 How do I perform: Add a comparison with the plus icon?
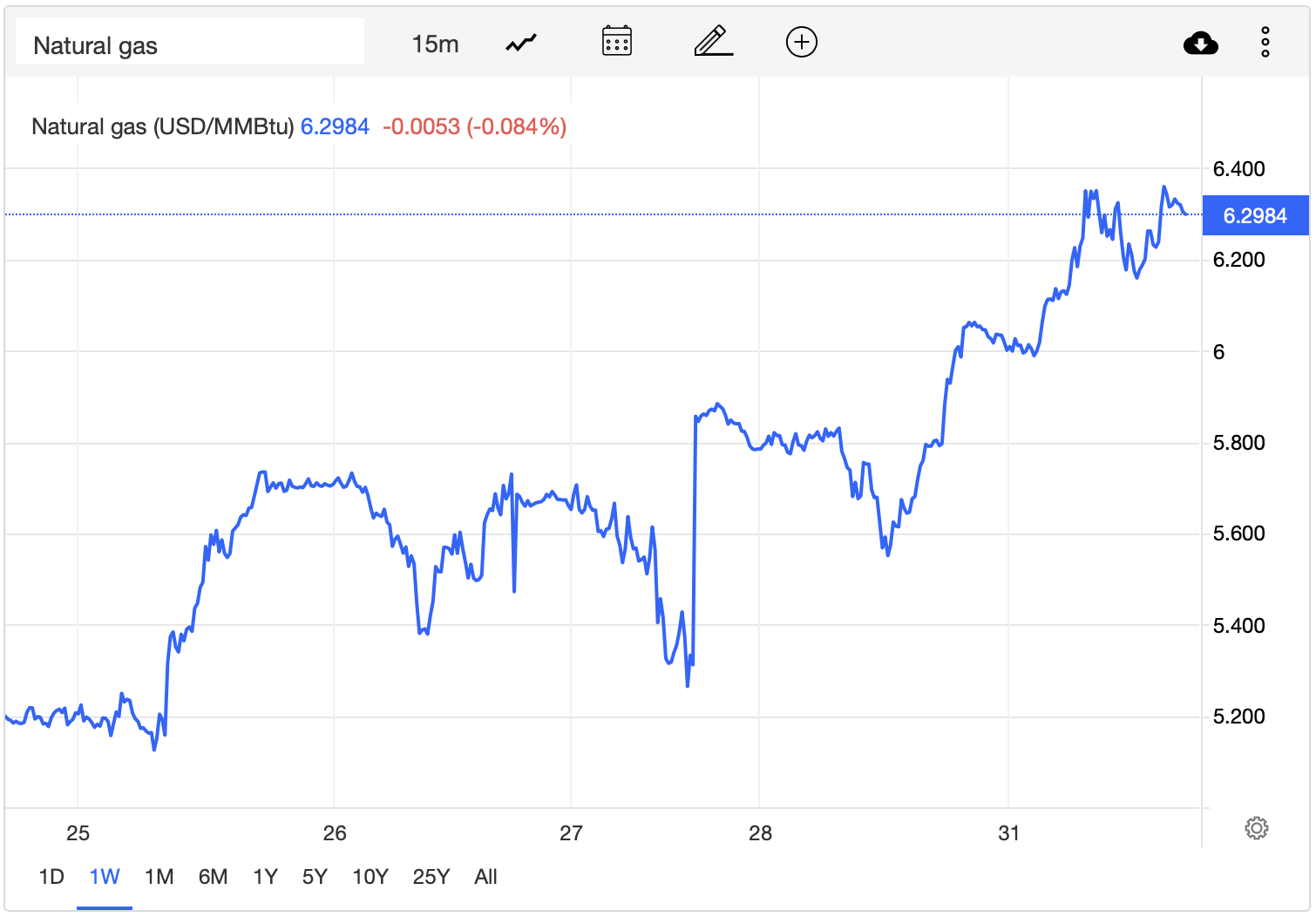coord(802,42)
